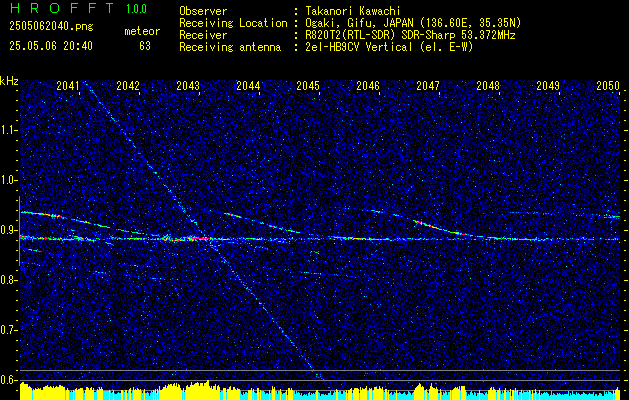Click location Ogaki, Gifu, JAPAN text
The image size is (629, 400).
pyautogui.click(x=412, y=23)
